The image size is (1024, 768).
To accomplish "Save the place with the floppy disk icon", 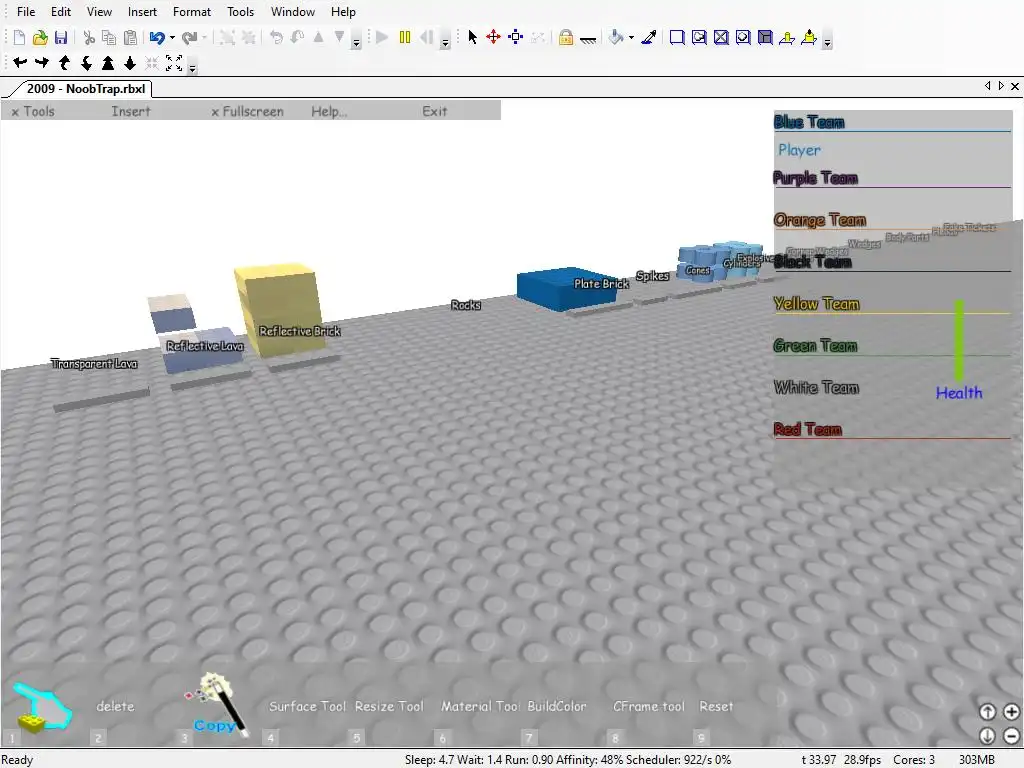I will pyautogui.click(x=61, y=37).
